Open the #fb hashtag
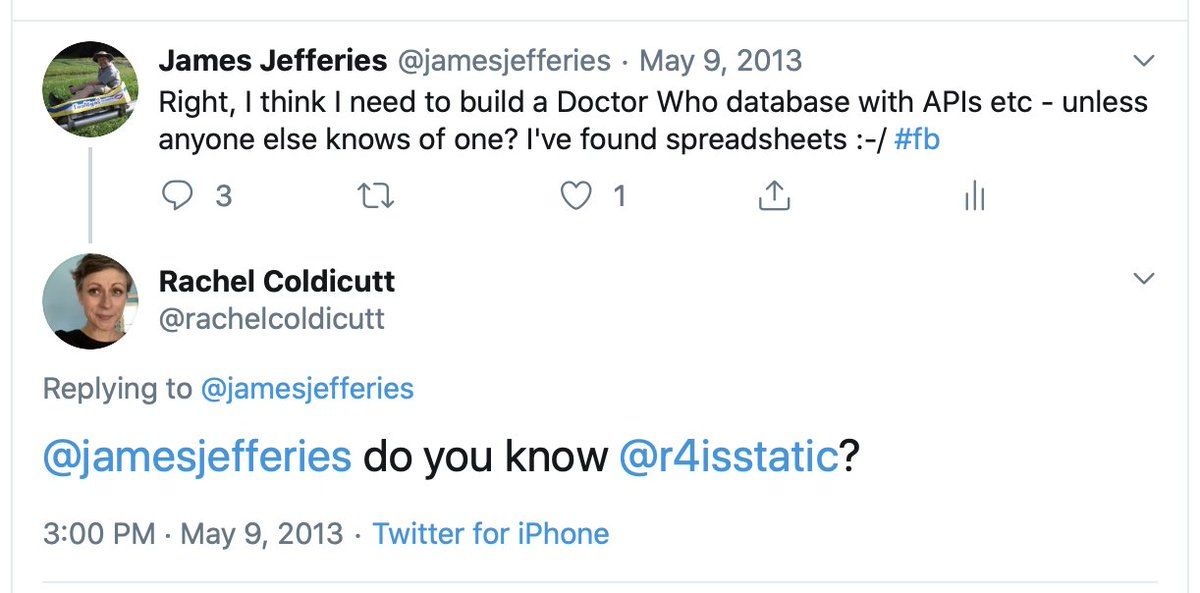This screenshot has width=1200, height=593. [916, 140]
